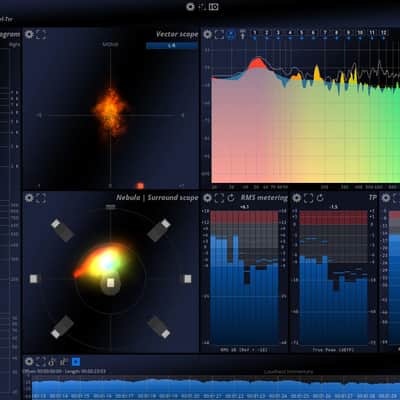The height and width of the screenshot is (400, 400).
Task: Select spectrum snapshot slot 6
Action: coord(313,34)
